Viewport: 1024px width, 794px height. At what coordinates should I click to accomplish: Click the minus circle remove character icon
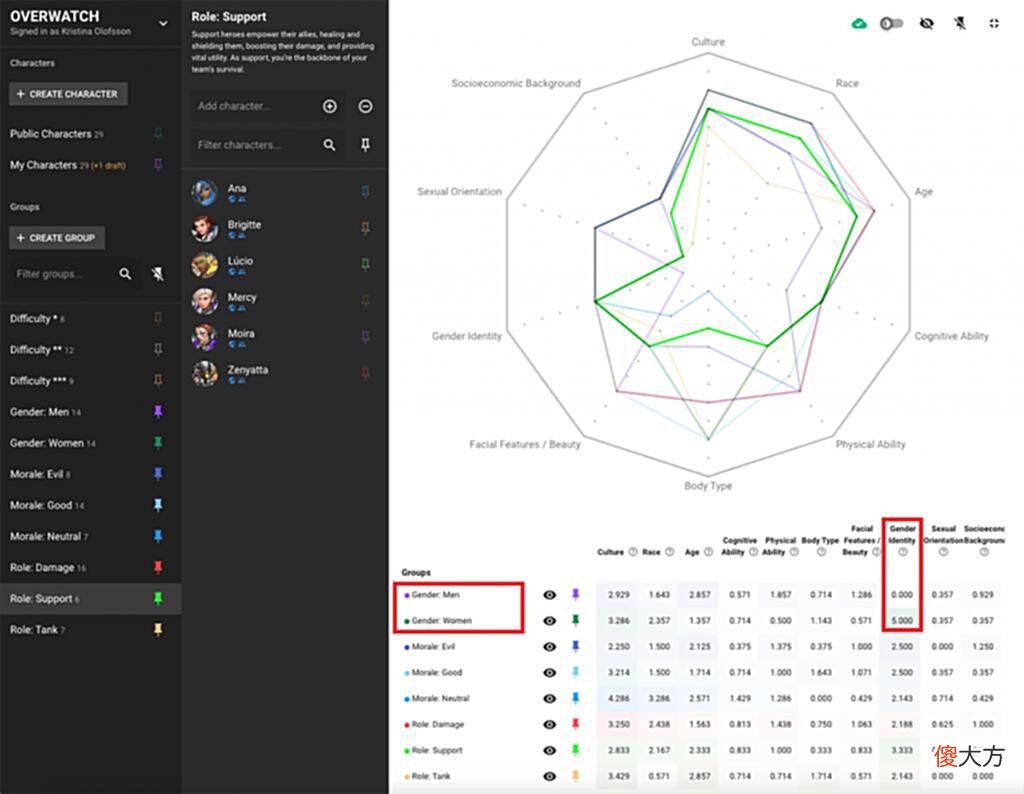tap(366, 106)
